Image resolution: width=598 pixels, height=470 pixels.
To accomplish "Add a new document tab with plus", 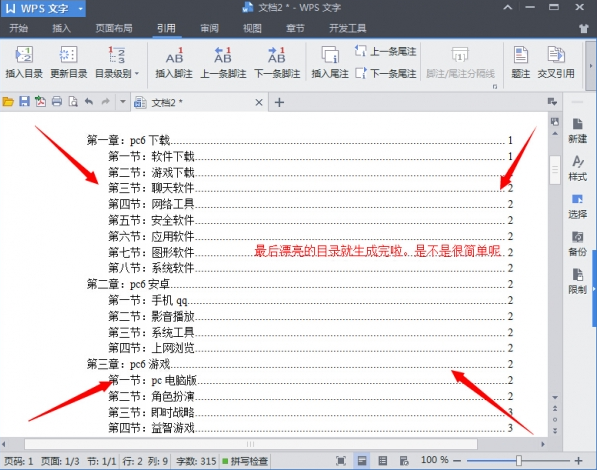I will [279, 102].
